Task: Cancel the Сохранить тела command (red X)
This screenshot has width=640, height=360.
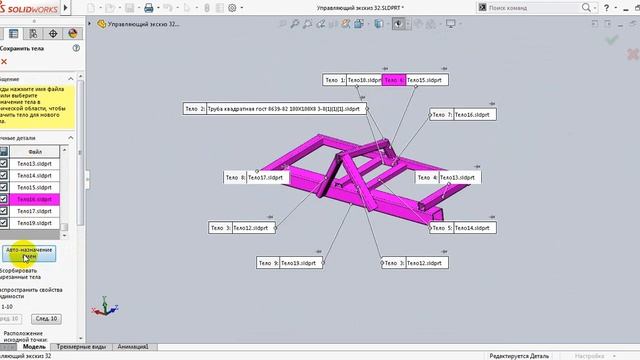Action: pos(4,62)
